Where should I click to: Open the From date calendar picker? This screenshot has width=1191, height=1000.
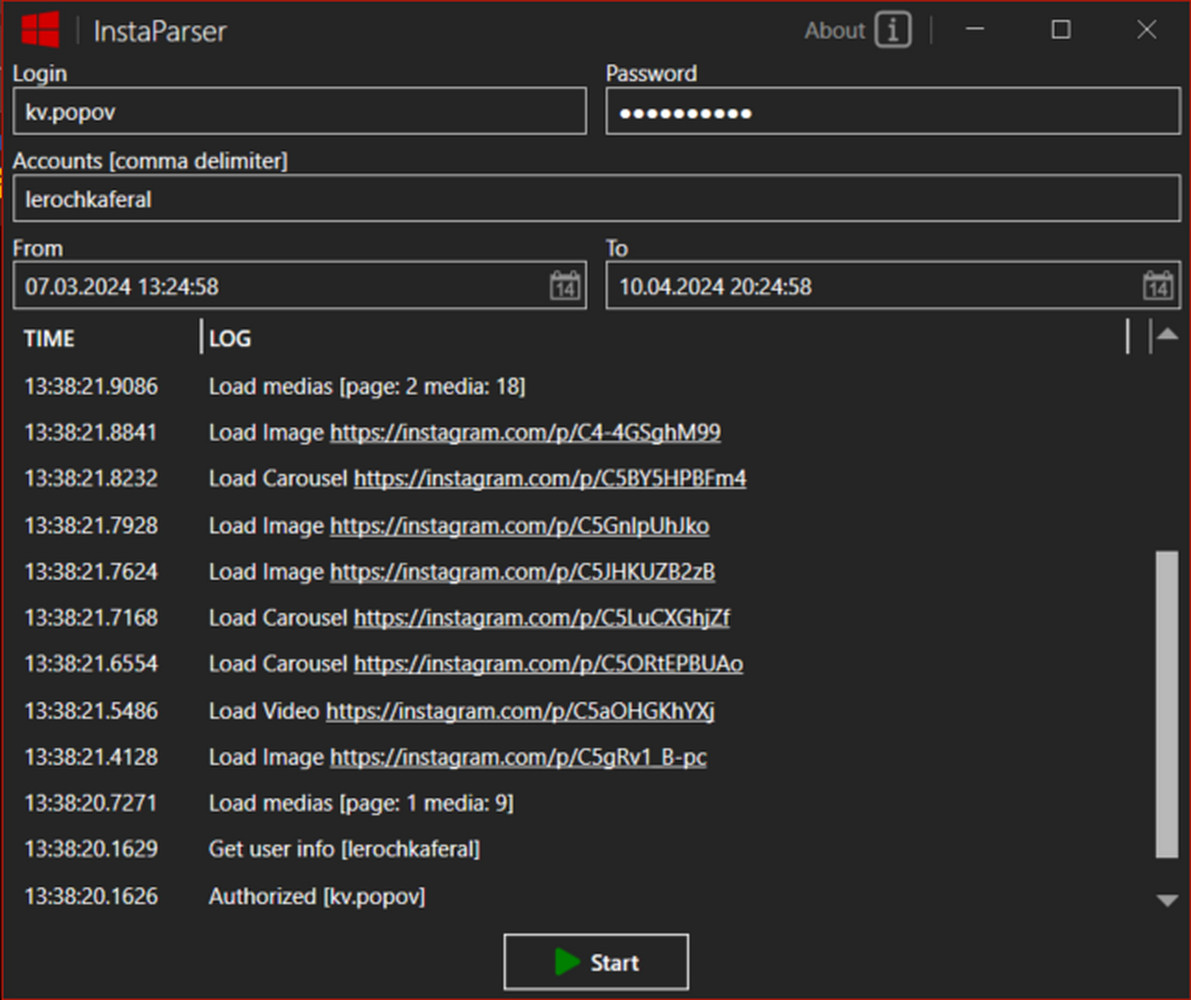tap(565, 286)
